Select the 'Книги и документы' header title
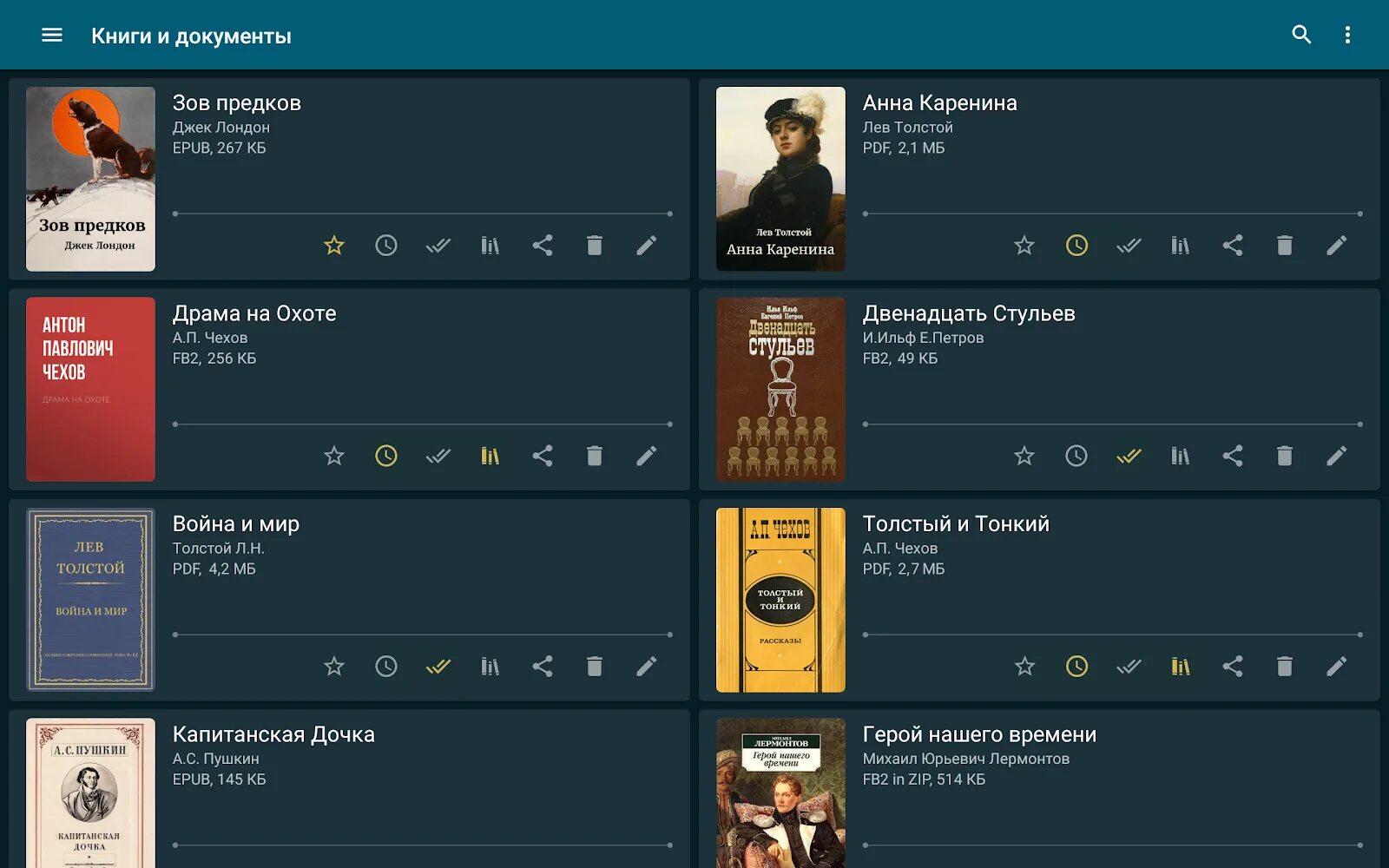The width and height of the screenshot is (1389, 868). (191, 36)
